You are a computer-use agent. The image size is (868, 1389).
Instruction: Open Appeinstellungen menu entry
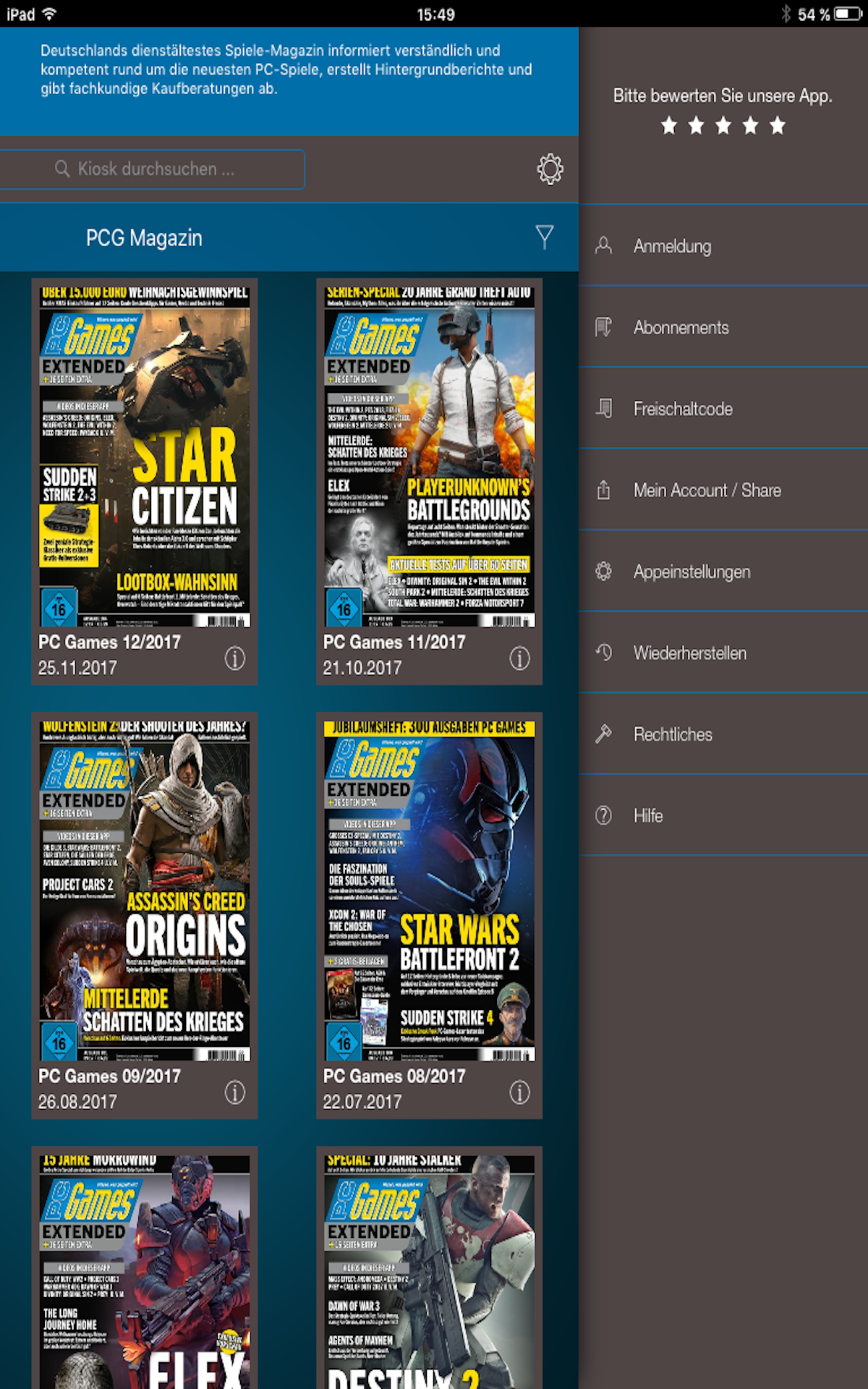click(x=723, y=572)
